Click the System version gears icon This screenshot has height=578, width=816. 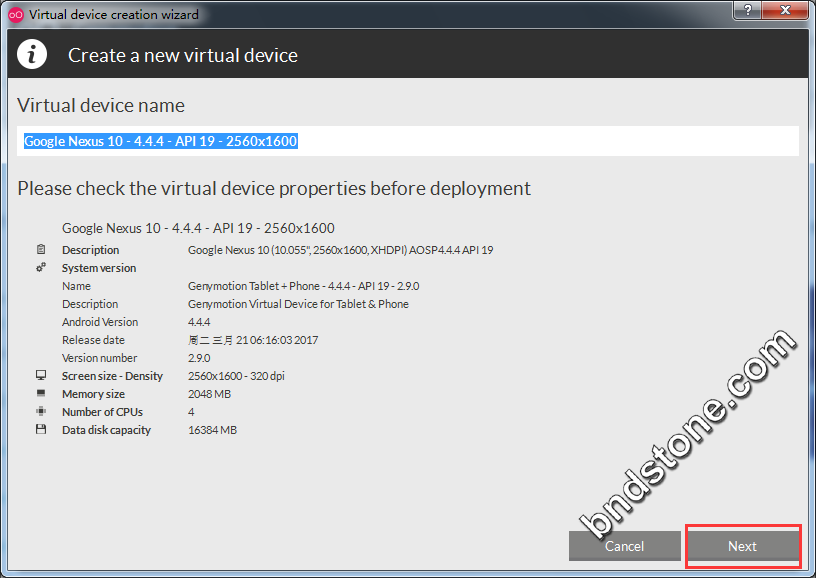tap(41, 268)
